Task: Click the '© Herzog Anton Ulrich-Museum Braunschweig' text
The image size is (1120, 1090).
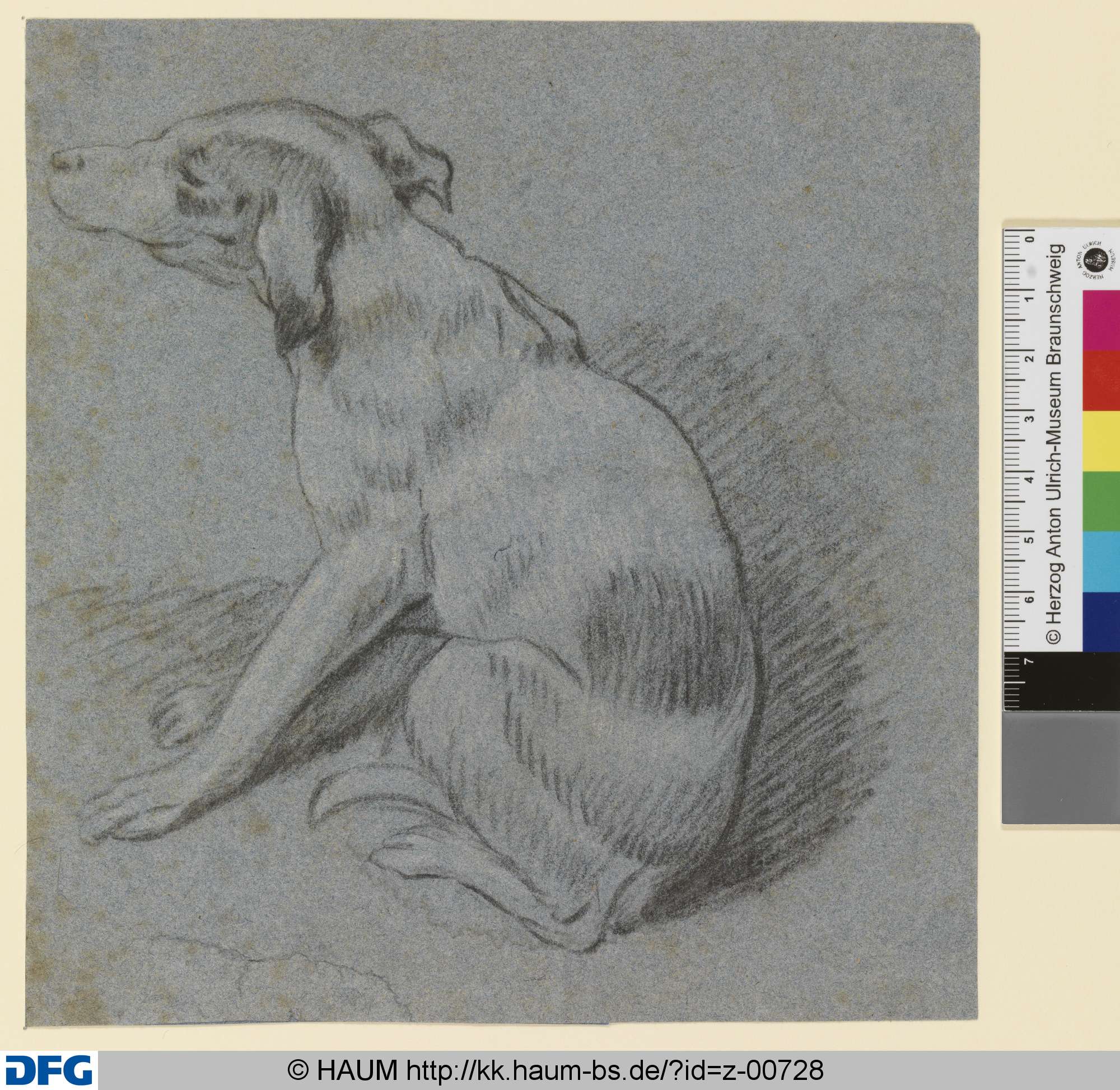Action: point(1053,444)
